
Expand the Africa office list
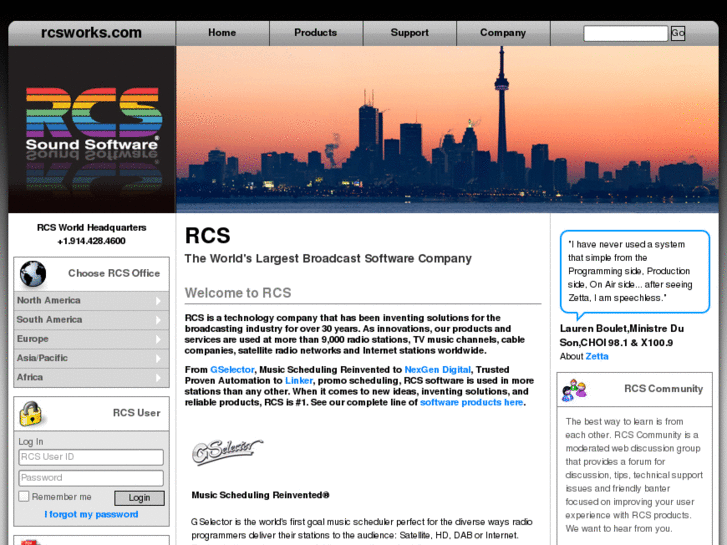coord(91,377)
